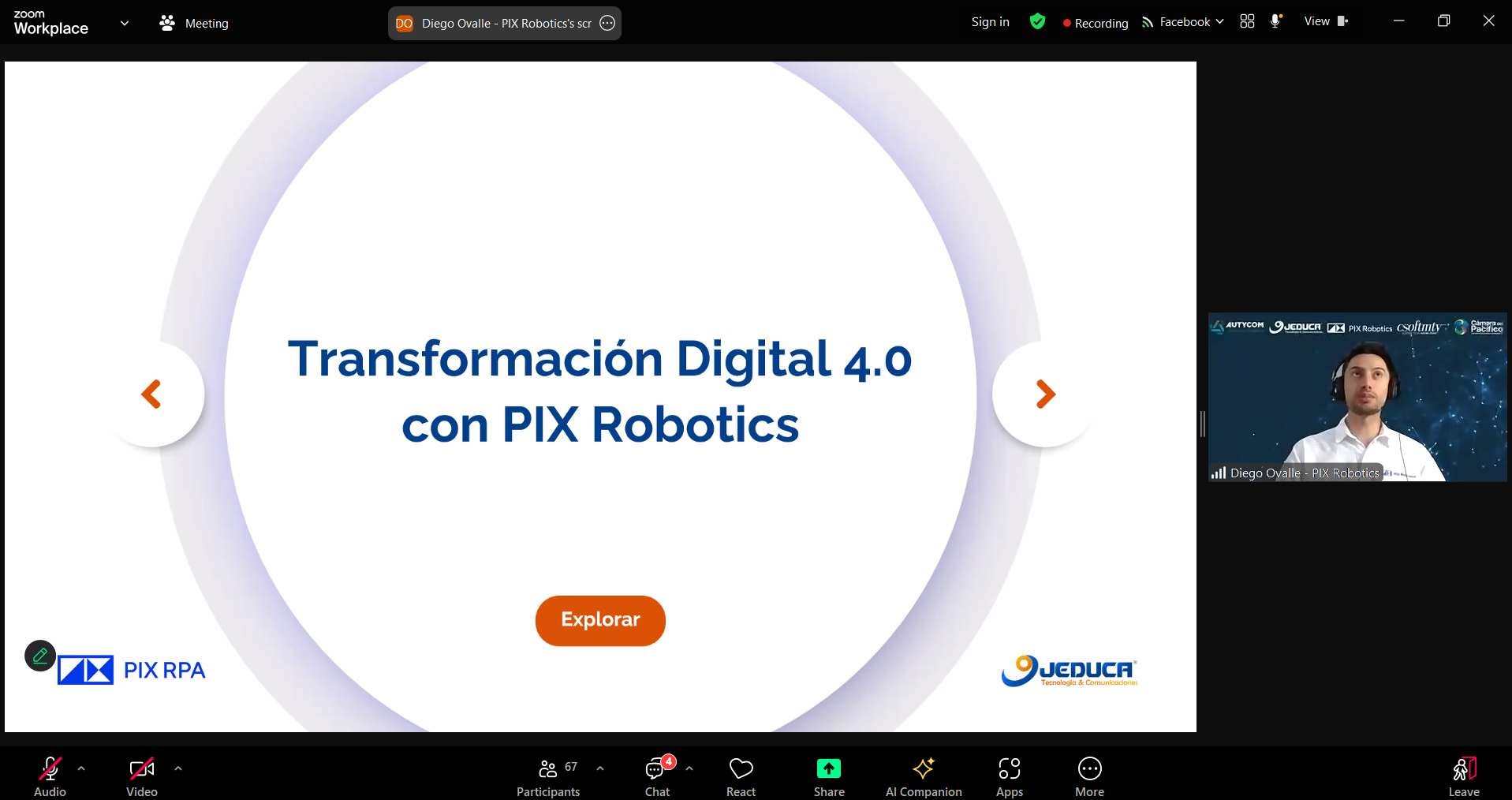This screenshot has height=800, width=1512.
Task: Click the microphone status icon in top bar
Action: (x=1275, y=21)
